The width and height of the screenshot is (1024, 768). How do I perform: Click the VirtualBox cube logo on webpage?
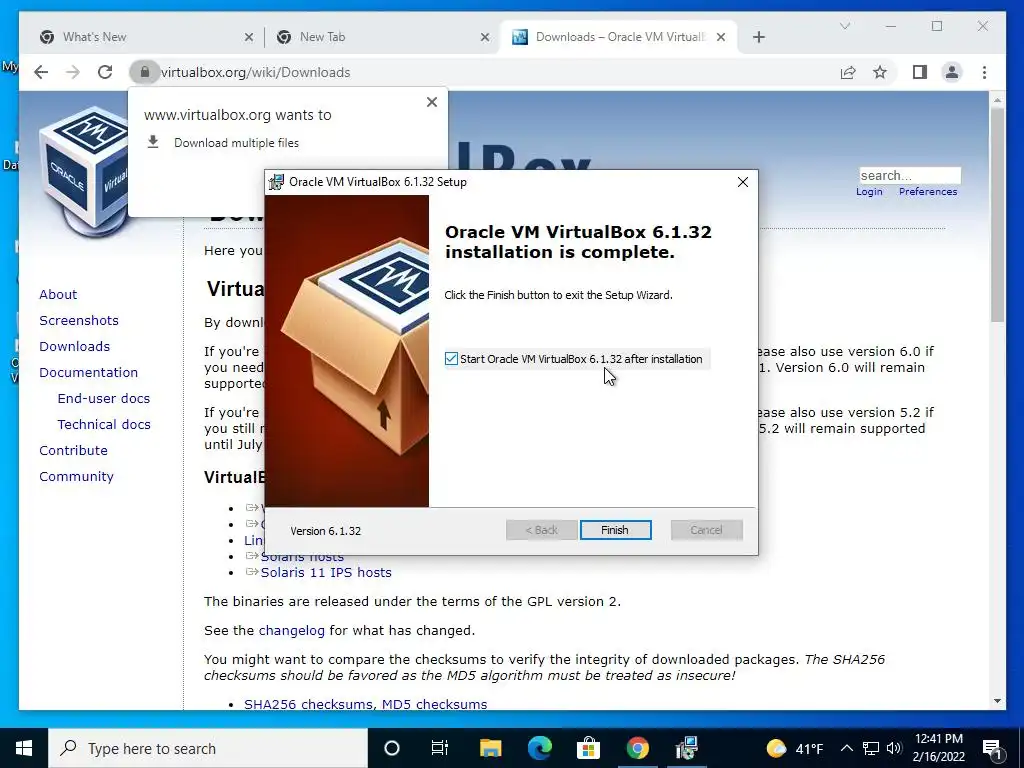pyautogui.click(x=84, y=171)
